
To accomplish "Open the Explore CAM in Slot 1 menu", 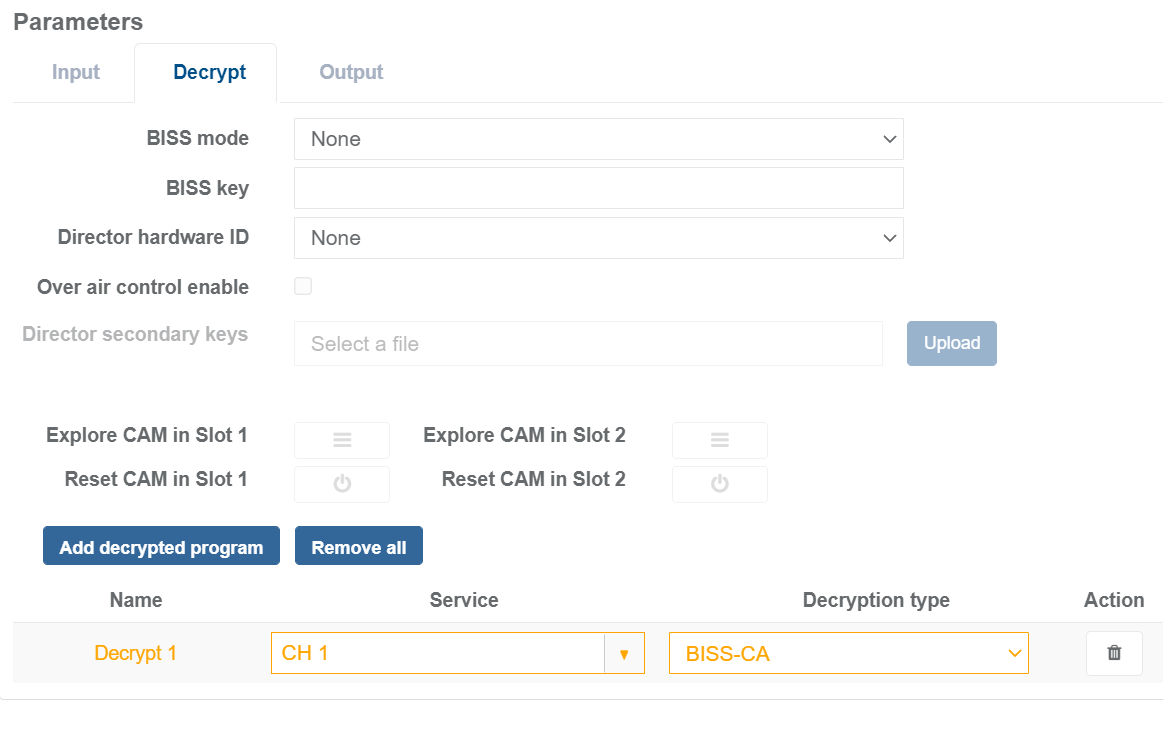I will (341, 440).
